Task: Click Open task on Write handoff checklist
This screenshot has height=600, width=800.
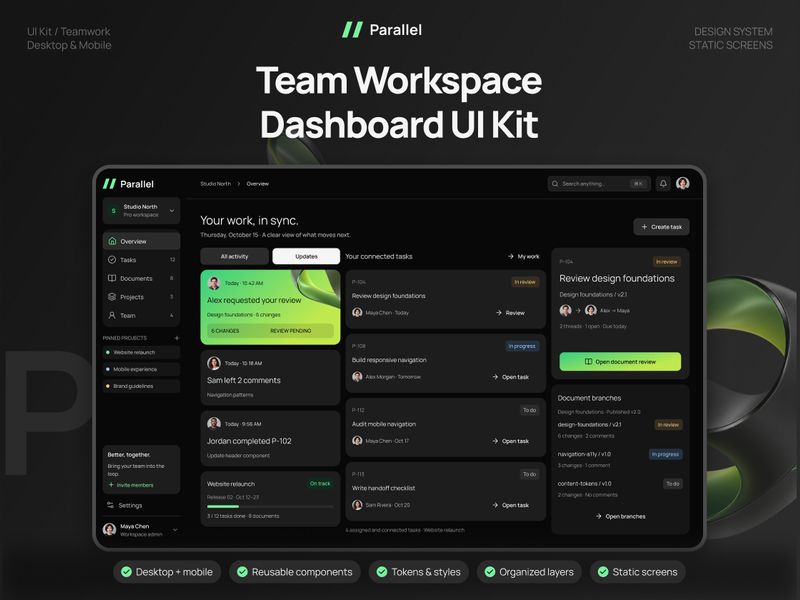Action: (x=510, y=505)
